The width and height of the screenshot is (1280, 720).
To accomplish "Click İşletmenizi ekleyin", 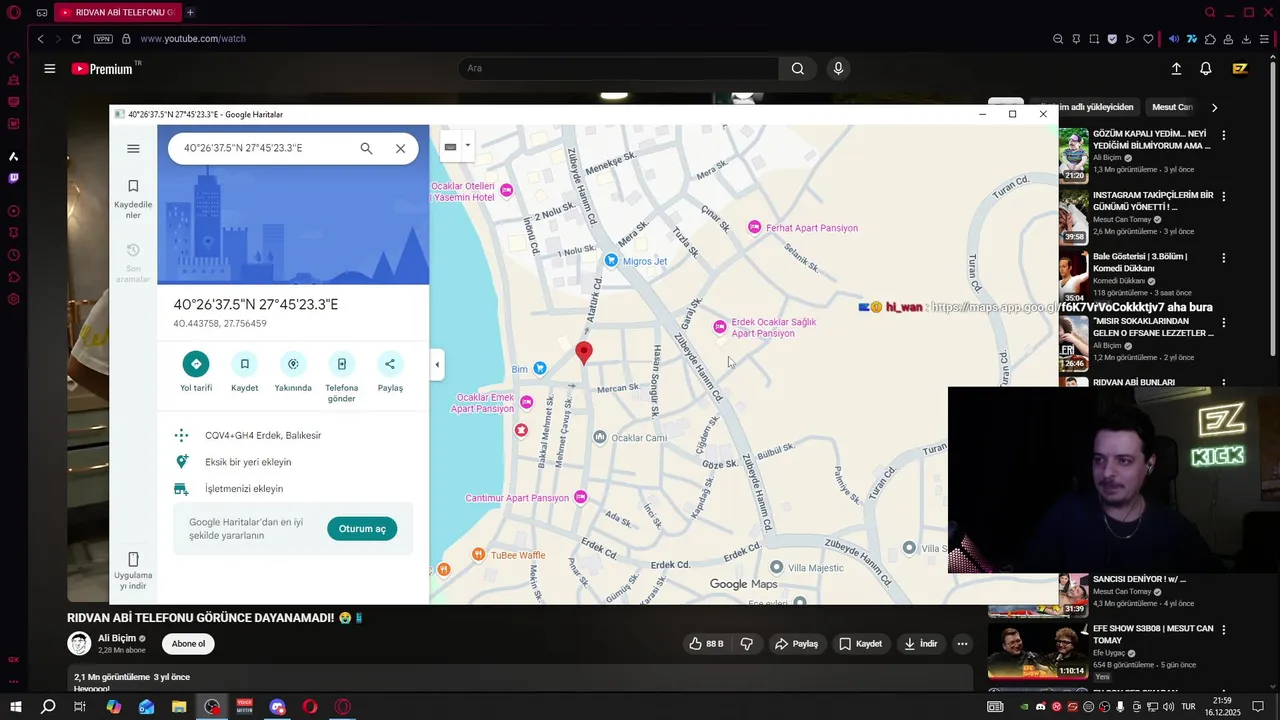I will click(244, 489).
